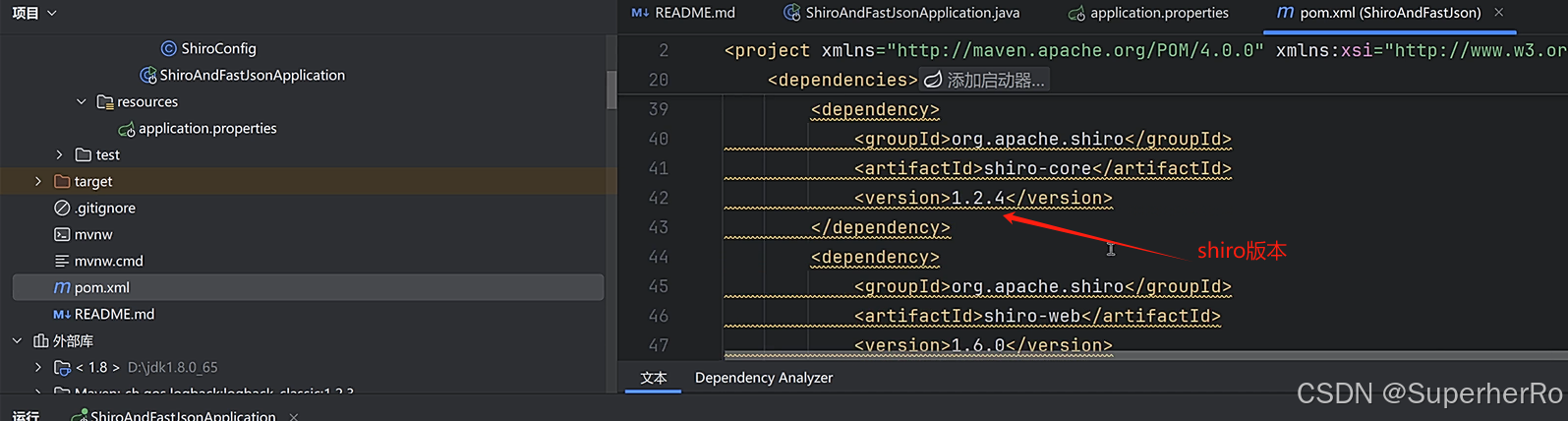Click the mvnw script file icon

62,234
